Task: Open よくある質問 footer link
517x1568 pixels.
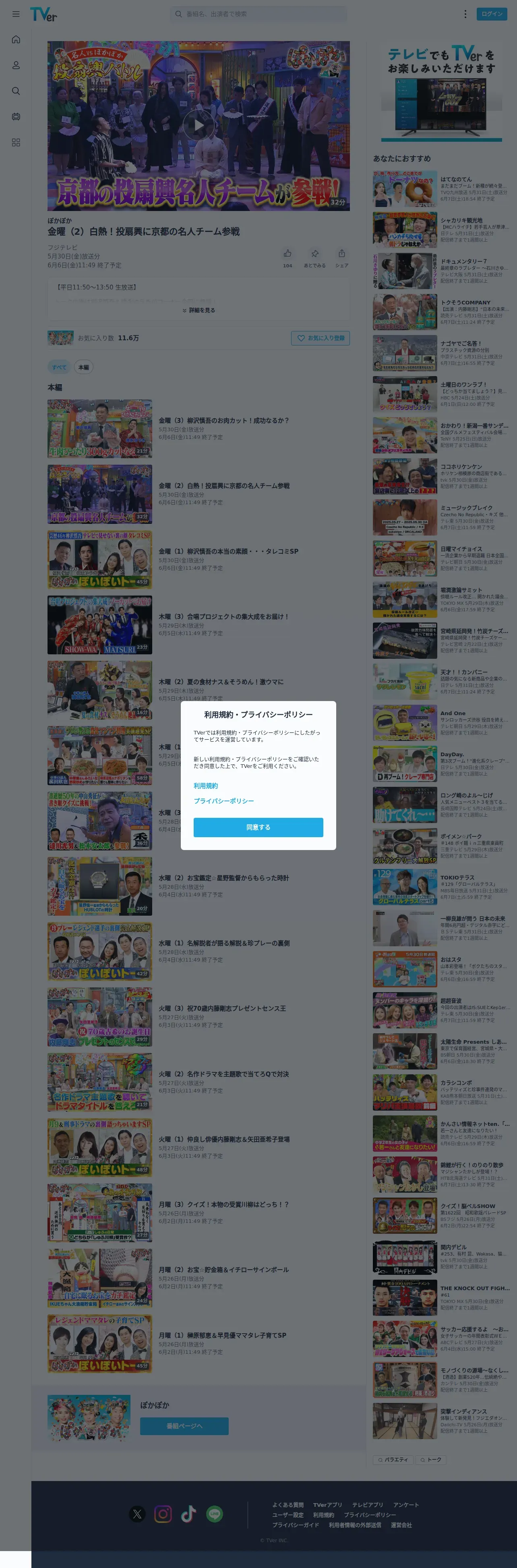Action: click(x=287, y=1505)
